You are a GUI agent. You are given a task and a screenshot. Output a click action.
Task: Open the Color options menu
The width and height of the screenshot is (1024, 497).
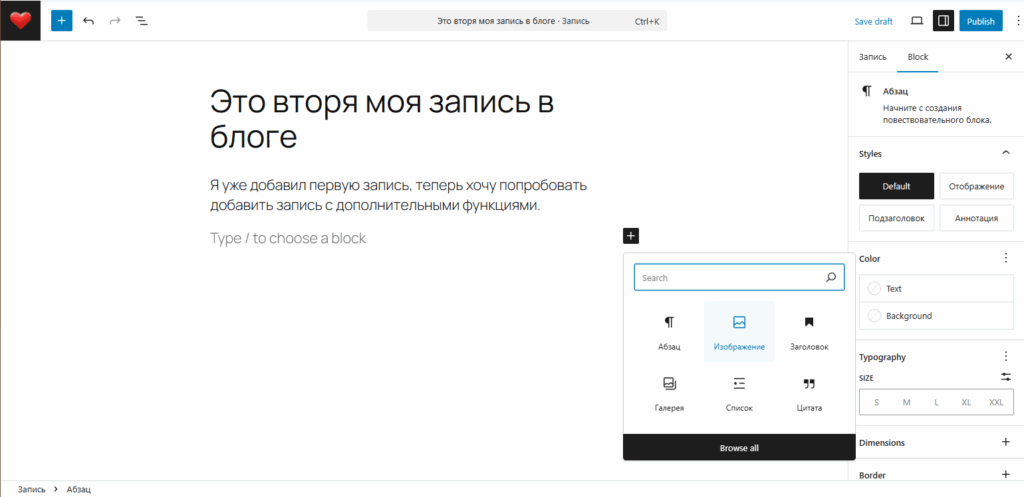(x=1005, y=258)
